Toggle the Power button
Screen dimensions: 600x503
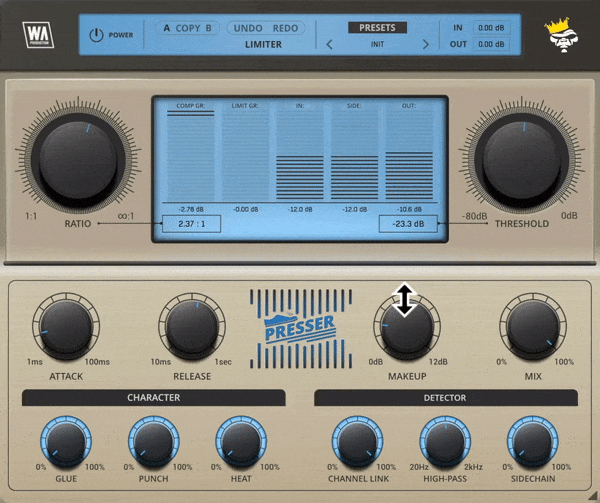[x=97, y=35]
